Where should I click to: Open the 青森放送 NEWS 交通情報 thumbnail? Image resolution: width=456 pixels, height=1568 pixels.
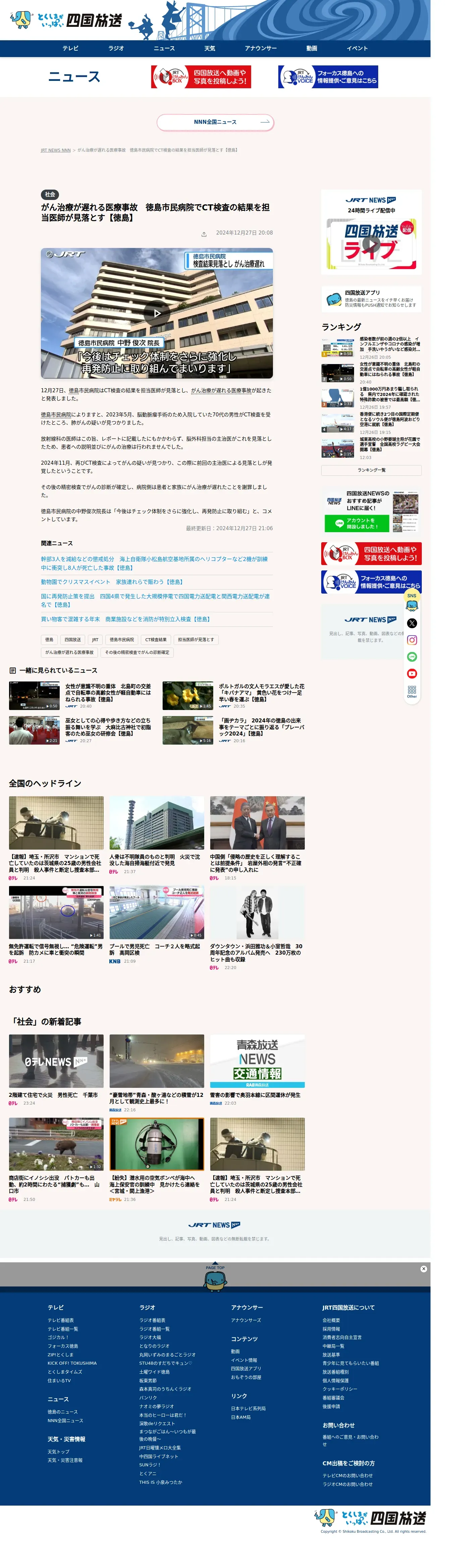pyautogui.click(x=257, y=1062)
